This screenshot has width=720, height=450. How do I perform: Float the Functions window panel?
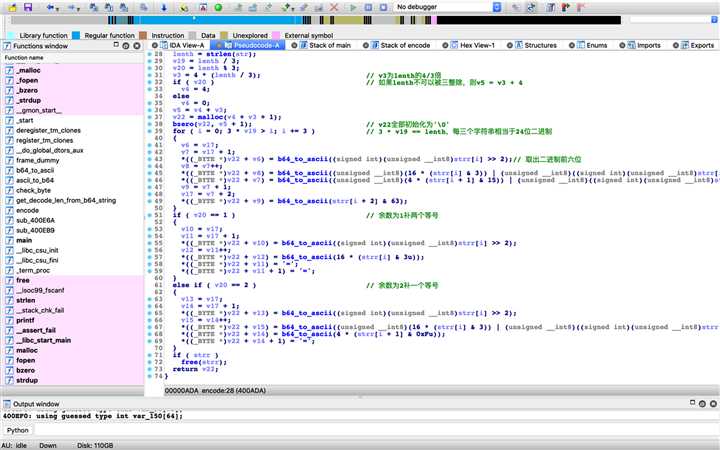(x=116, y=45)
